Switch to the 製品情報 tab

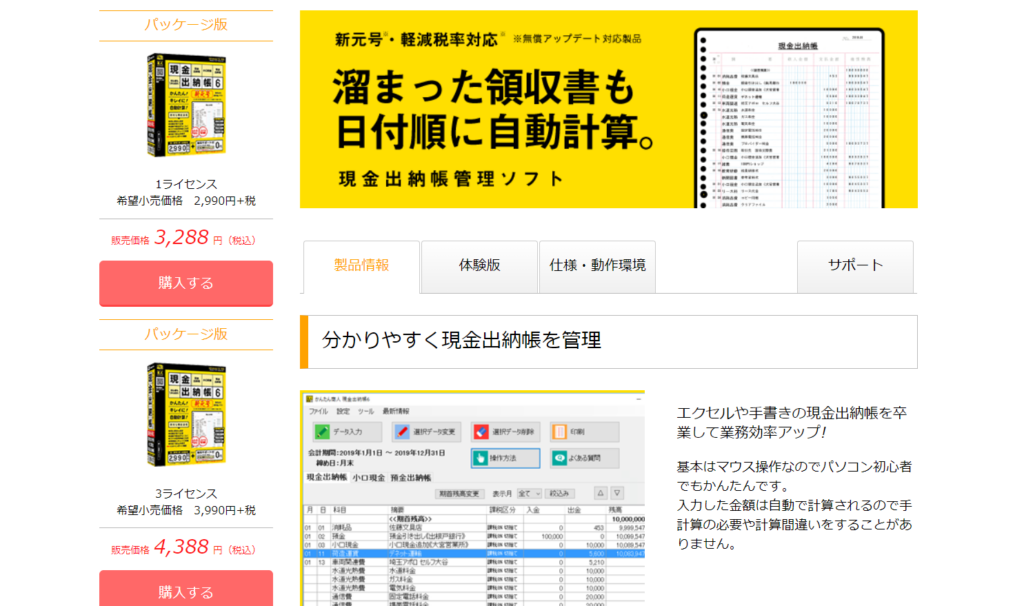click(361, 266)
